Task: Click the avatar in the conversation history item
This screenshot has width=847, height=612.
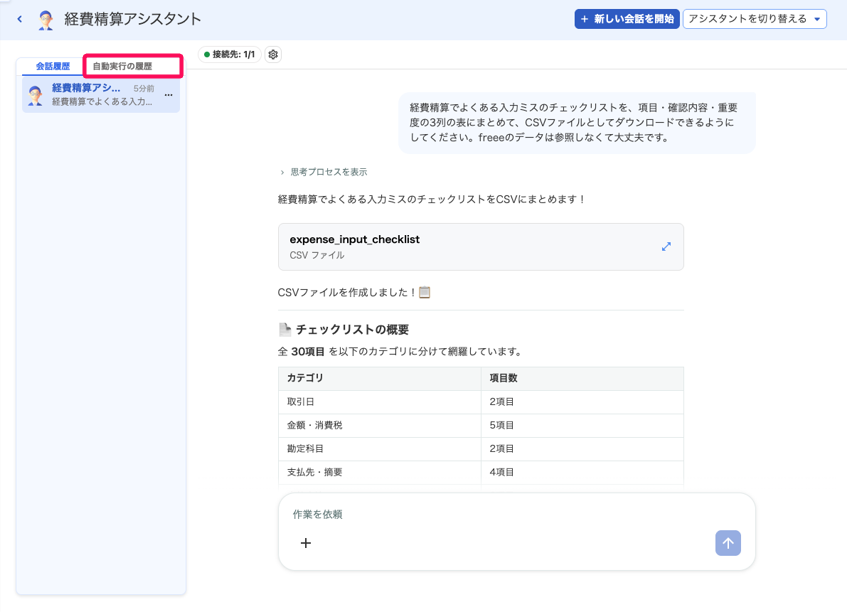Action: pyautogui.click(x=36, y=95)
